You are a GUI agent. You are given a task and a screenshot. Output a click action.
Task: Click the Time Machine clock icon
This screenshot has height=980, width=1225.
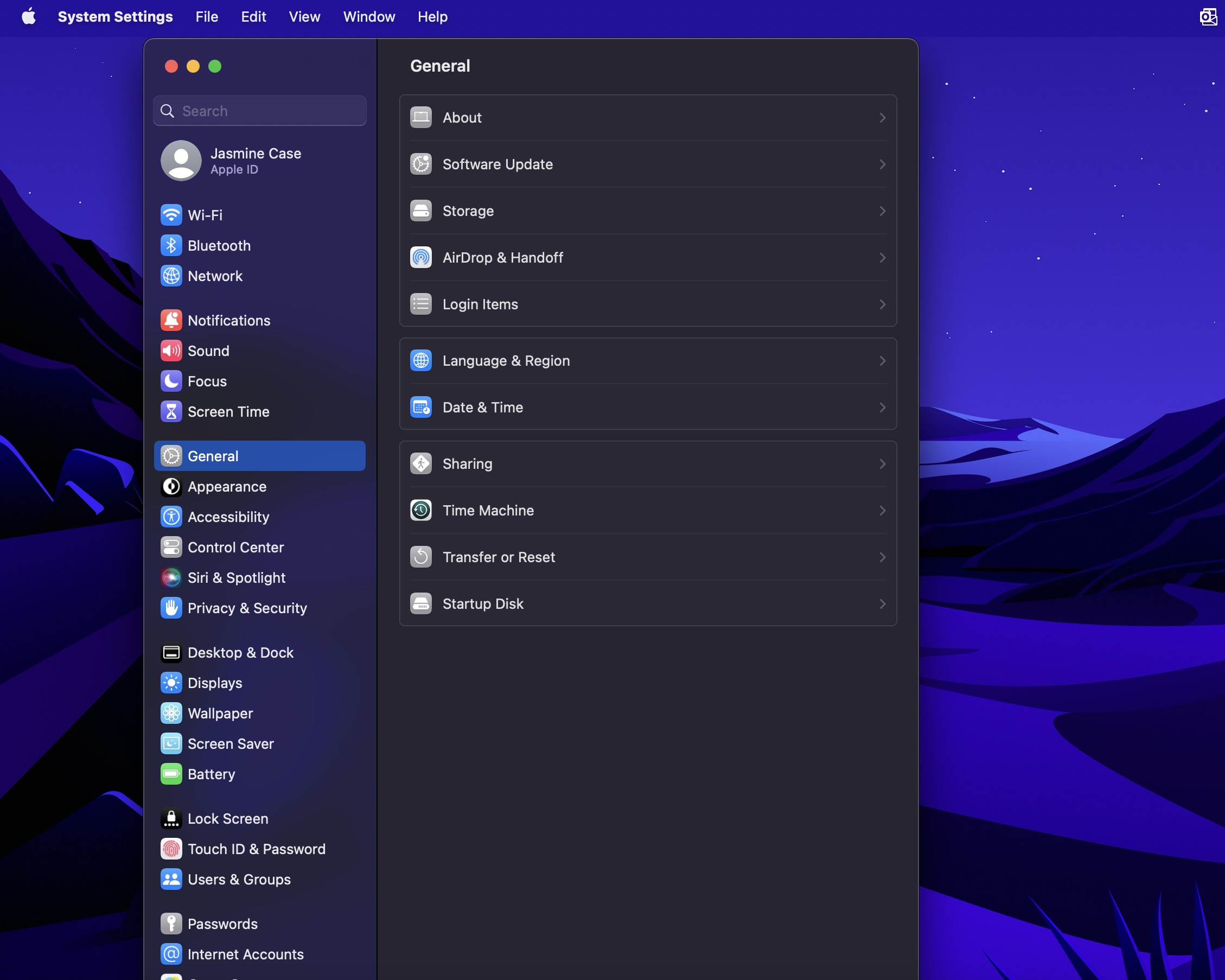click(x=421, y=511)
